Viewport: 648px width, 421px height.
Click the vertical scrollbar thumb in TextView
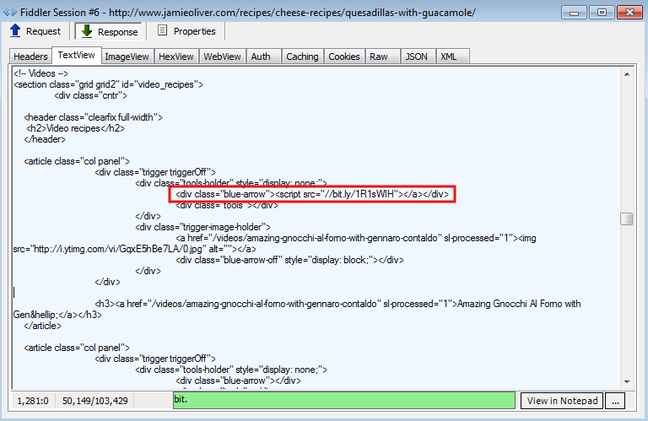(627, 219)
